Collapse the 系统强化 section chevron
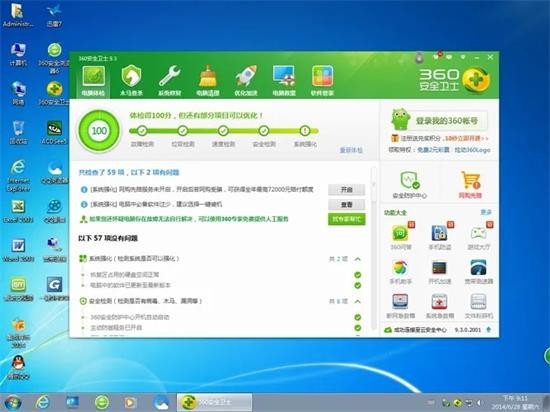This screenshot has height=412, width=550. [358, 259]
